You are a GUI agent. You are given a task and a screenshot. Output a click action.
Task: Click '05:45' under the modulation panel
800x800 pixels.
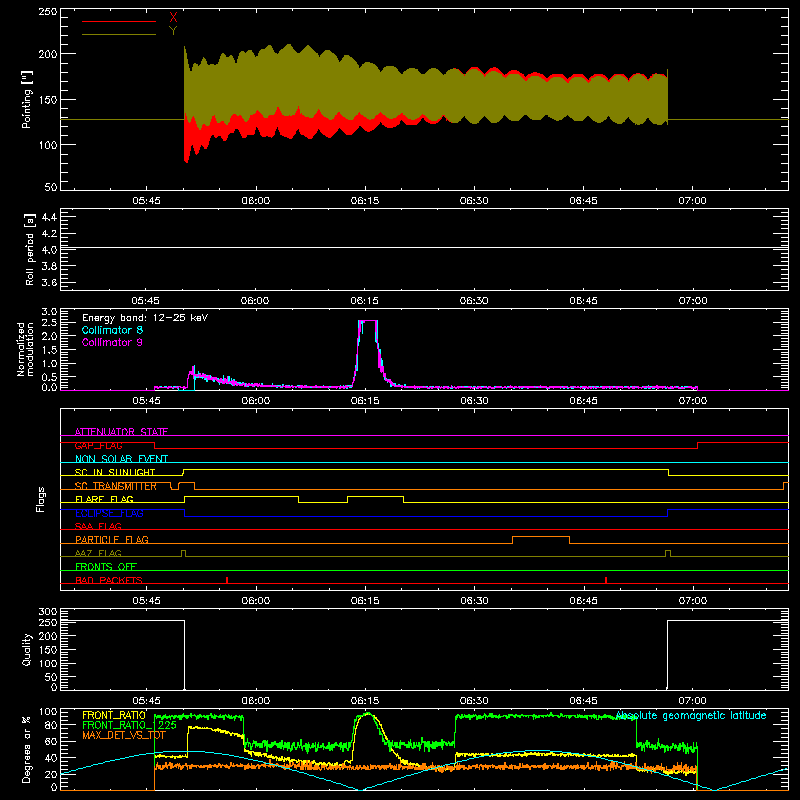pos(146,401)
